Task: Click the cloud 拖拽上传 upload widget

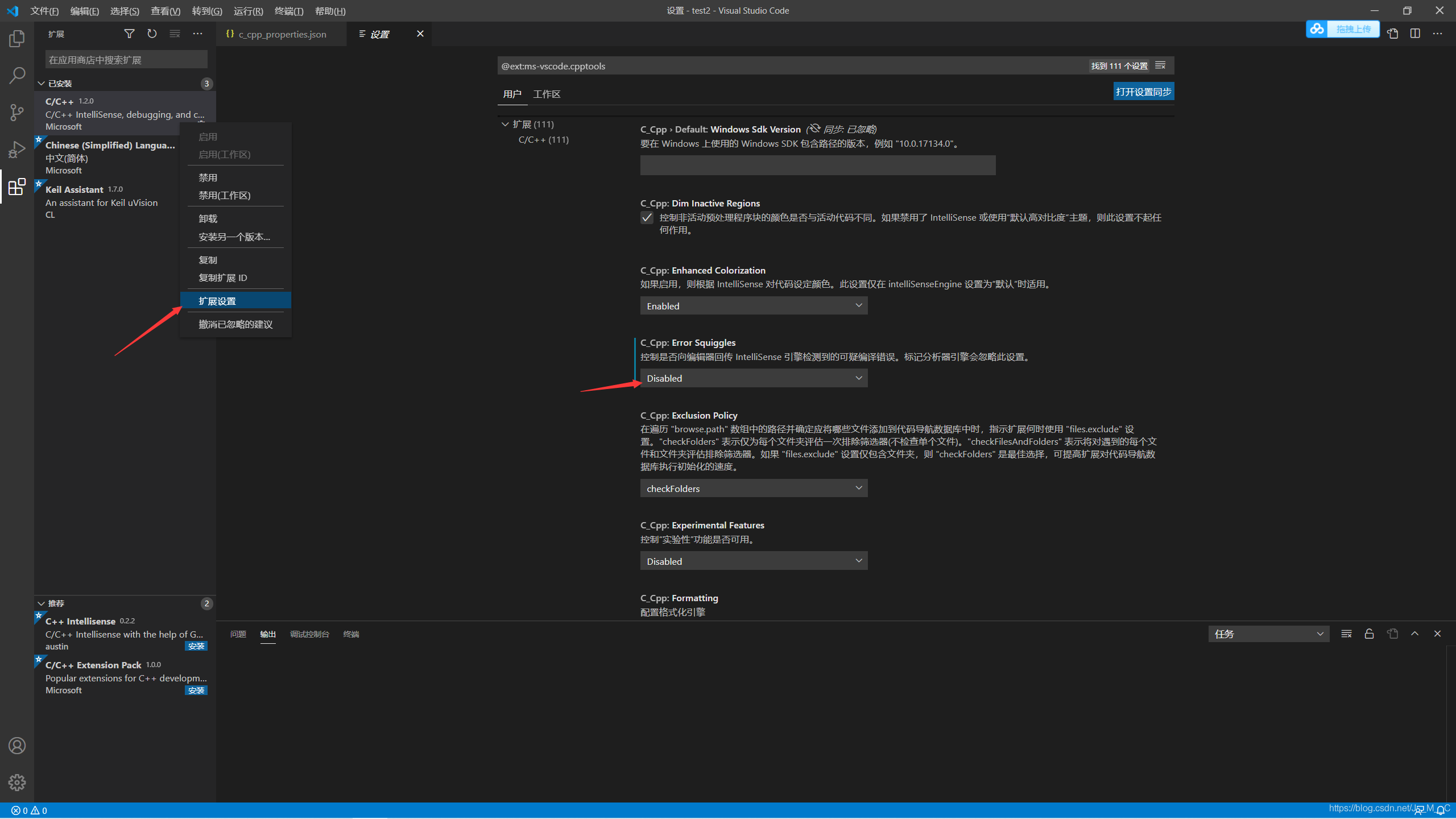Action: click(1343, 29)
